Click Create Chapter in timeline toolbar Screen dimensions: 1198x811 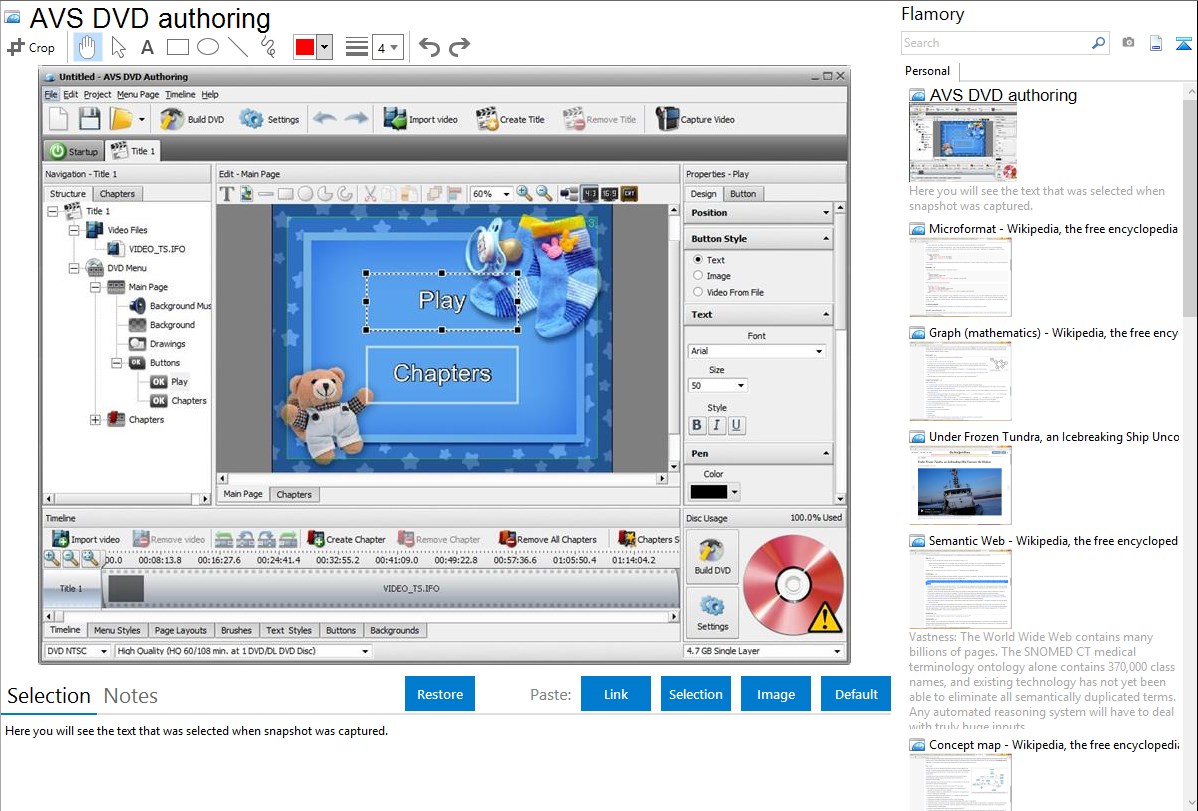pos(346,539)
